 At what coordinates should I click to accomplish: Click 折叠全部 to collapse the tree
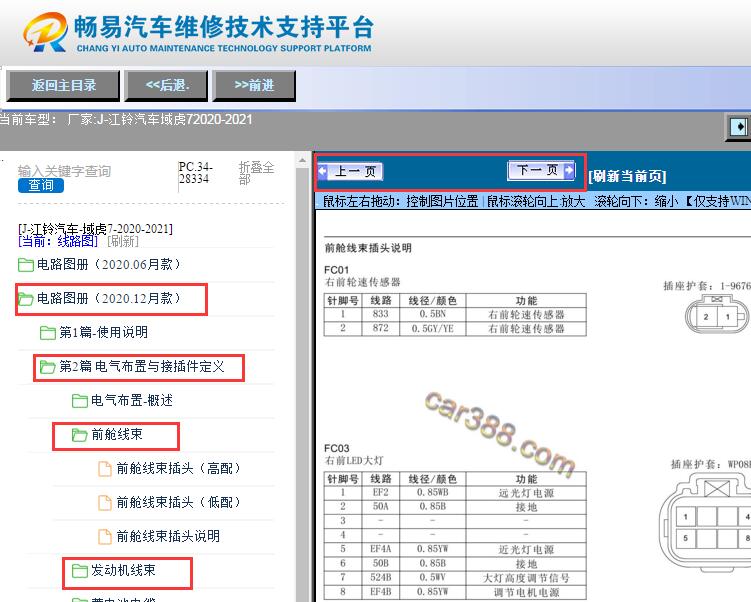point(256,173)
